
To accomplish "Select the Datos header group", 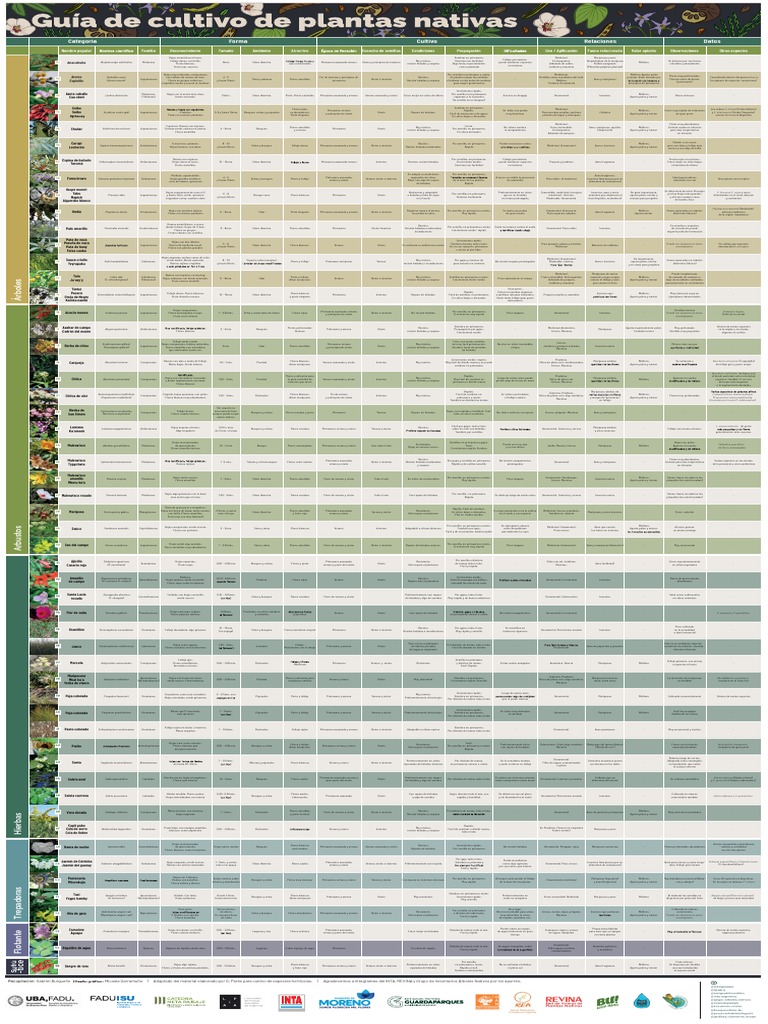I will pyautogui.click(x=712, y=41).
